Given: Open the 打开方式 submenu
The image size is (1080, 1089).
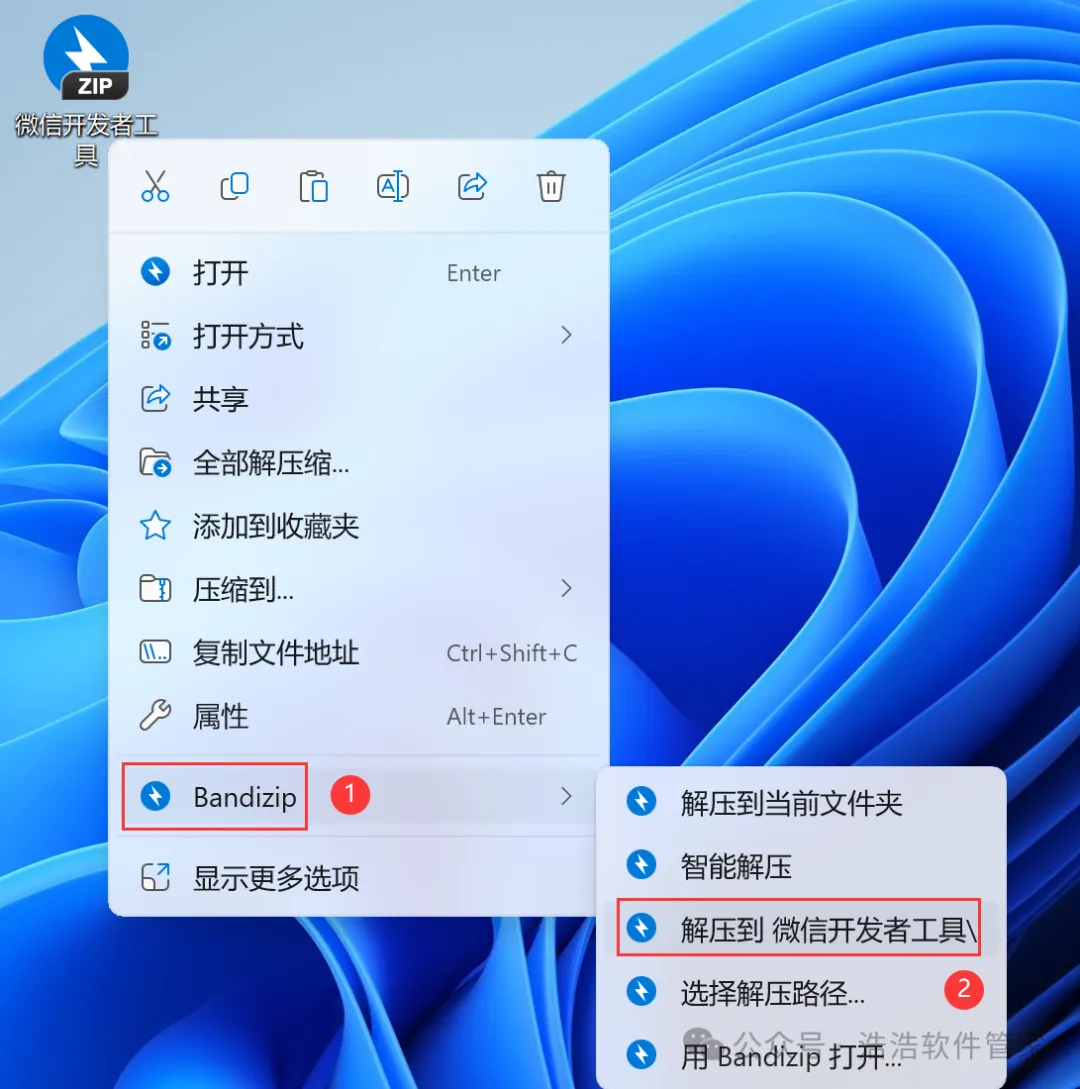Looking at the screenshot, I should coord(358,336).
